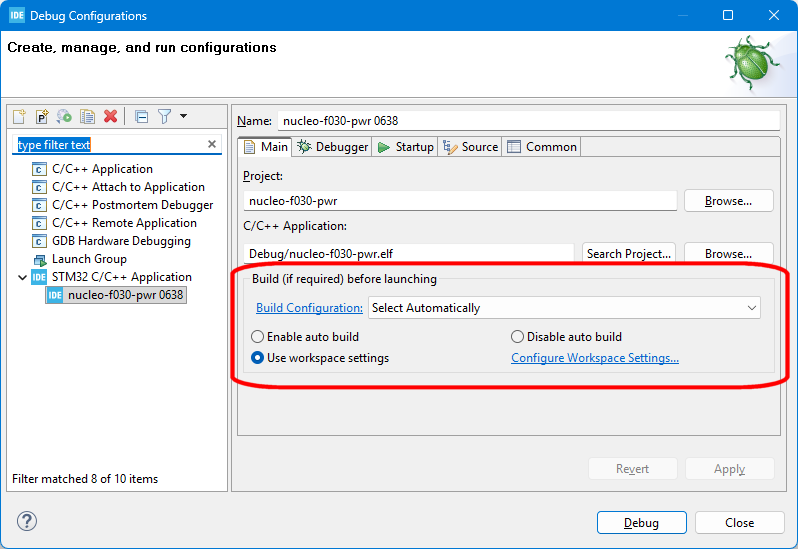The width and height of the screenshot is (798, 549).
Task: Start debugging with the Debug button
Action: click(641, 523)
